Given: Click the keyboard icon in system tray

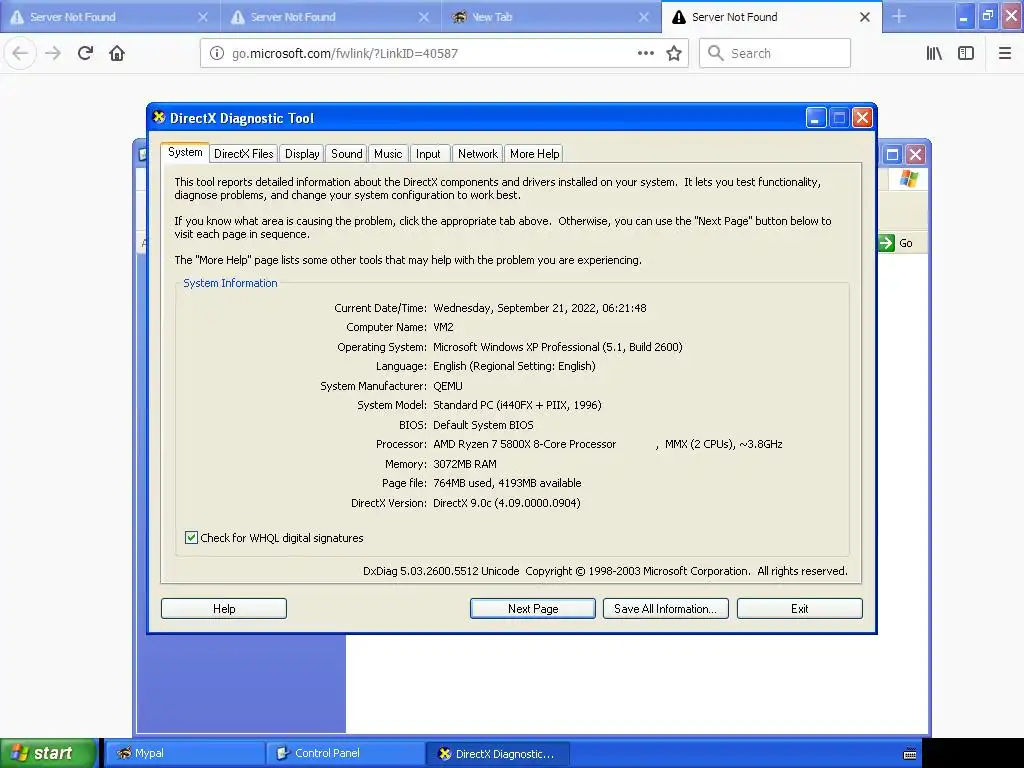Looking at the screenshot, I should pos(909,754).
